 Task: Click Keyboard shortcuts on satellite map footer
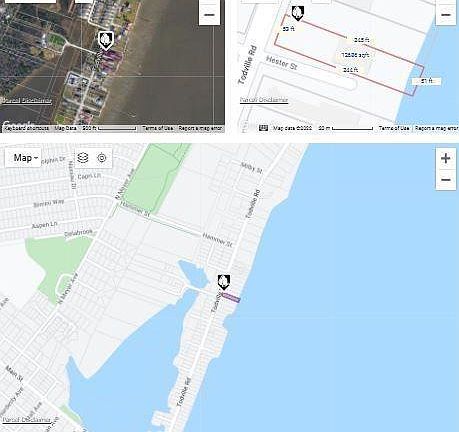click(x=26, y=128)
